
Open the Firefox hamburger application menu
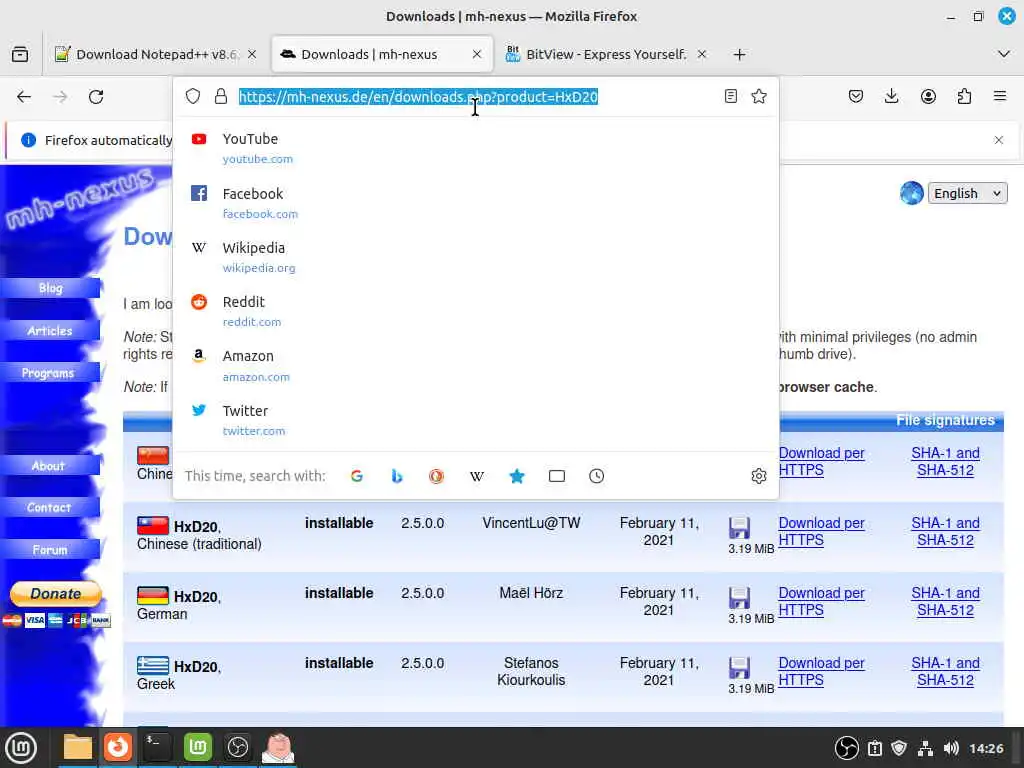pyautogui.click(x=1000, y=97)
